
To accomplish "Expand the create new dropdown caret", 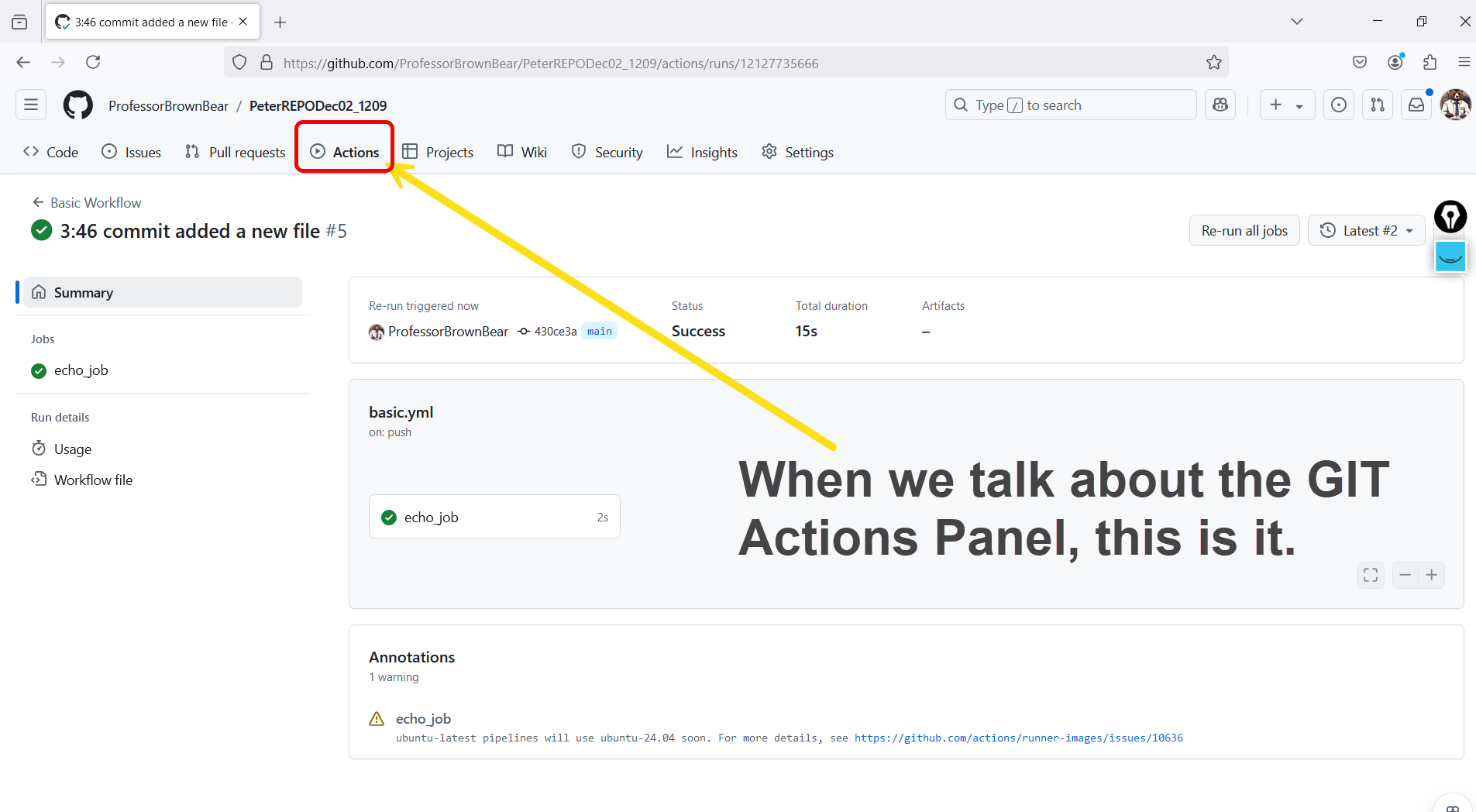I will point(1299,106).
